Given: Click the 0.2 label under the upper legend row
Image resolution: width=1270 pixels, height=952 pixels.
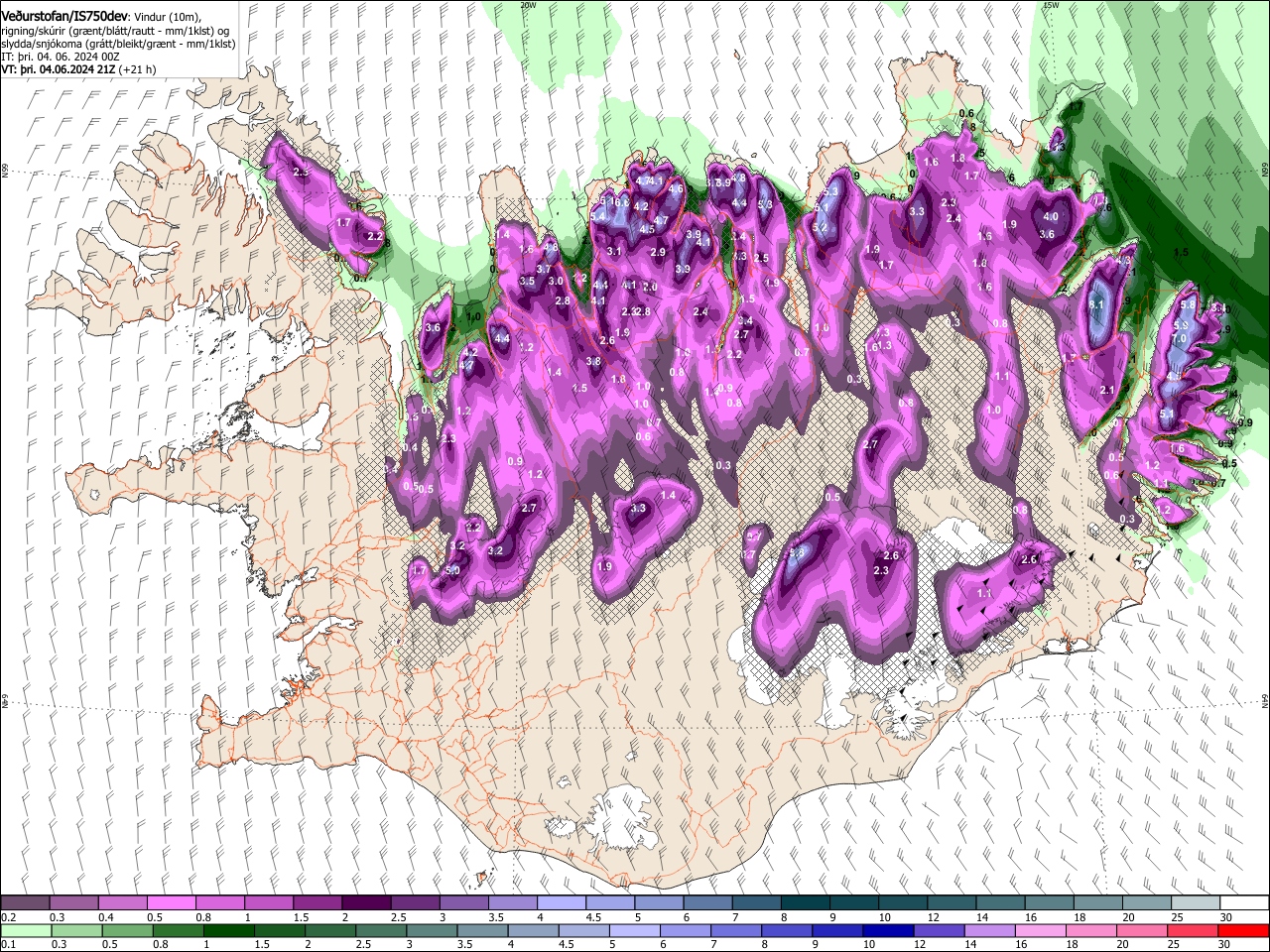Looking at the screenshot, I should point(8,917).
